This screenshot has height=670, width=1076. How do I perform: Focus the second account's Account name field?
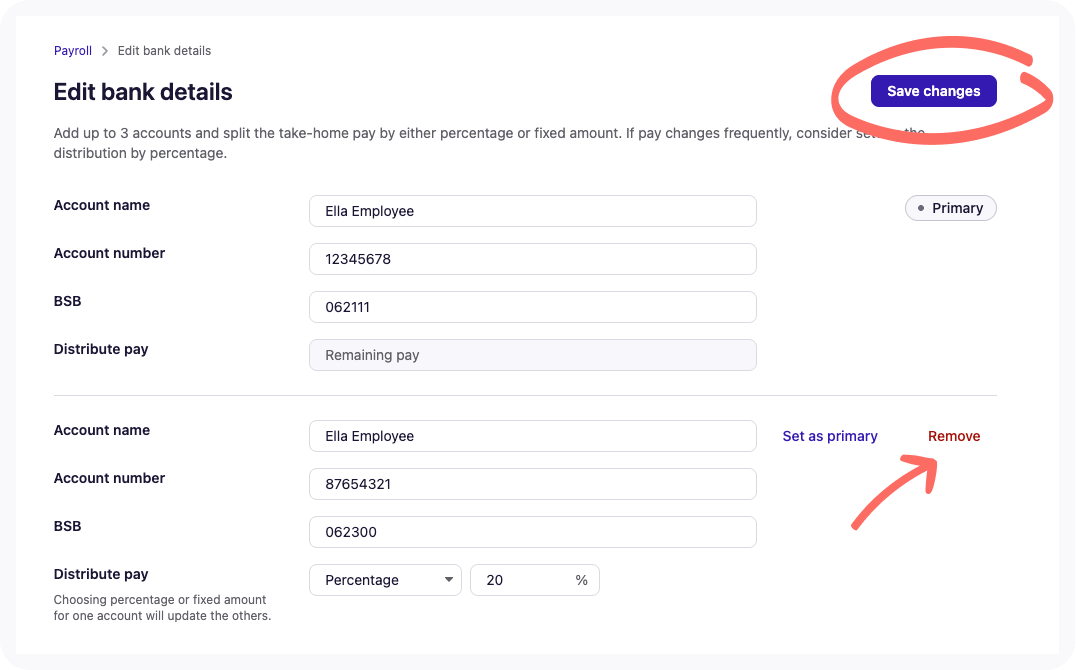click(x=533, y=437)
